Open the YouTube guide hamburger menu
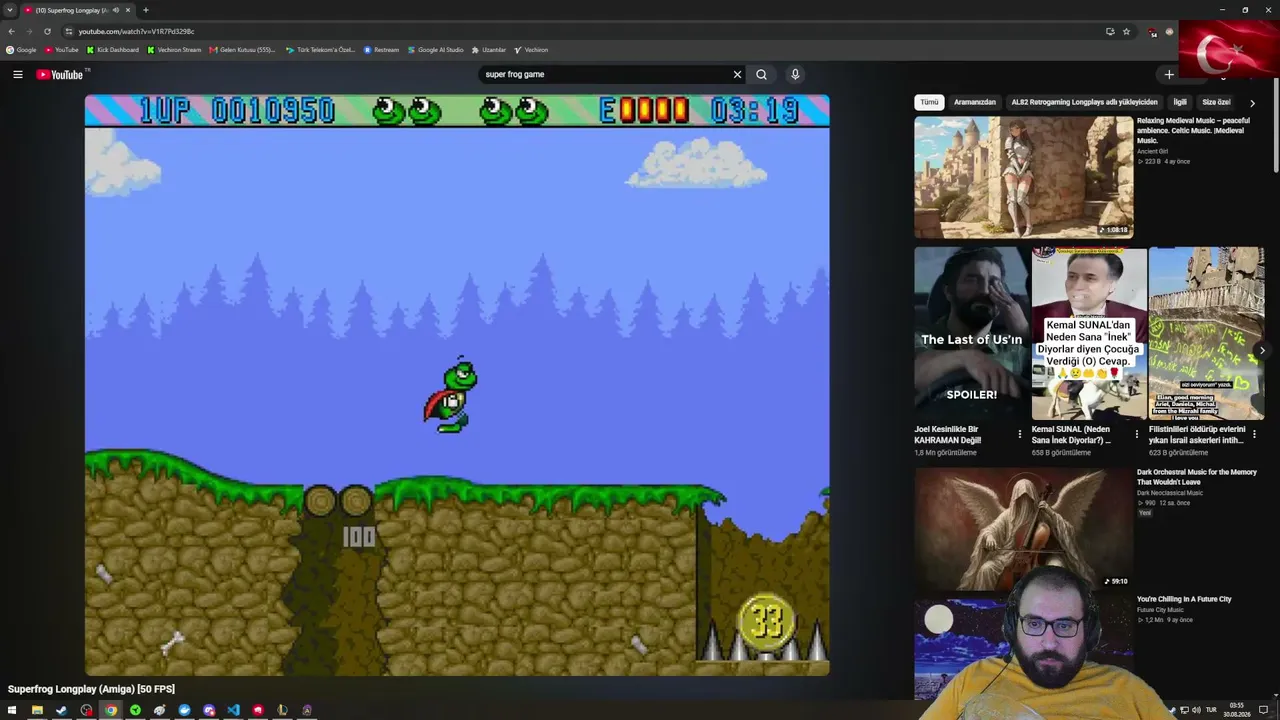1280x720 pixels. coord(17,74)
